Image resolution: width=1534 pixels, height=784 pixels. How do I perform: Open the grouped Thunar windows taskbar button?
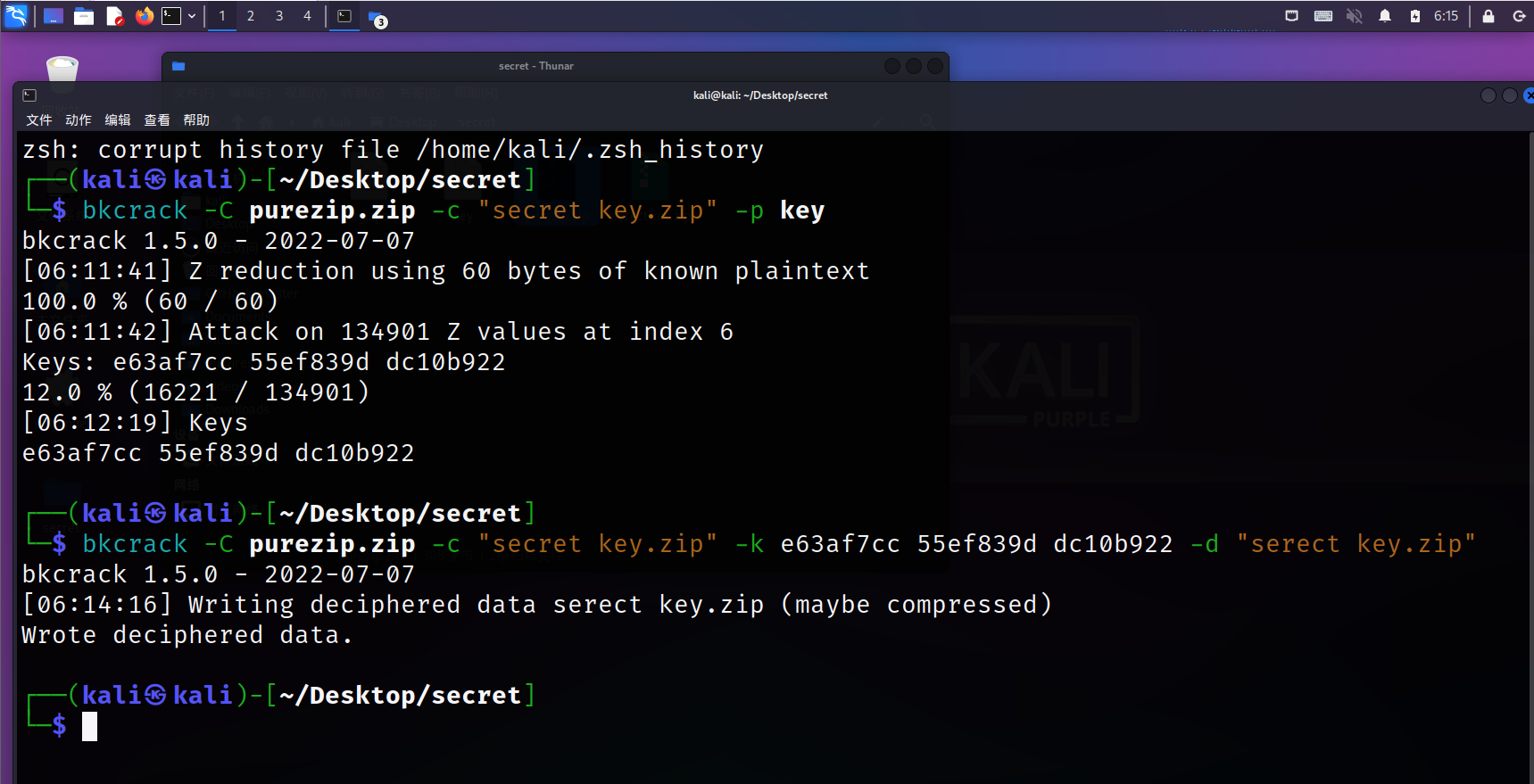point(377,18)
